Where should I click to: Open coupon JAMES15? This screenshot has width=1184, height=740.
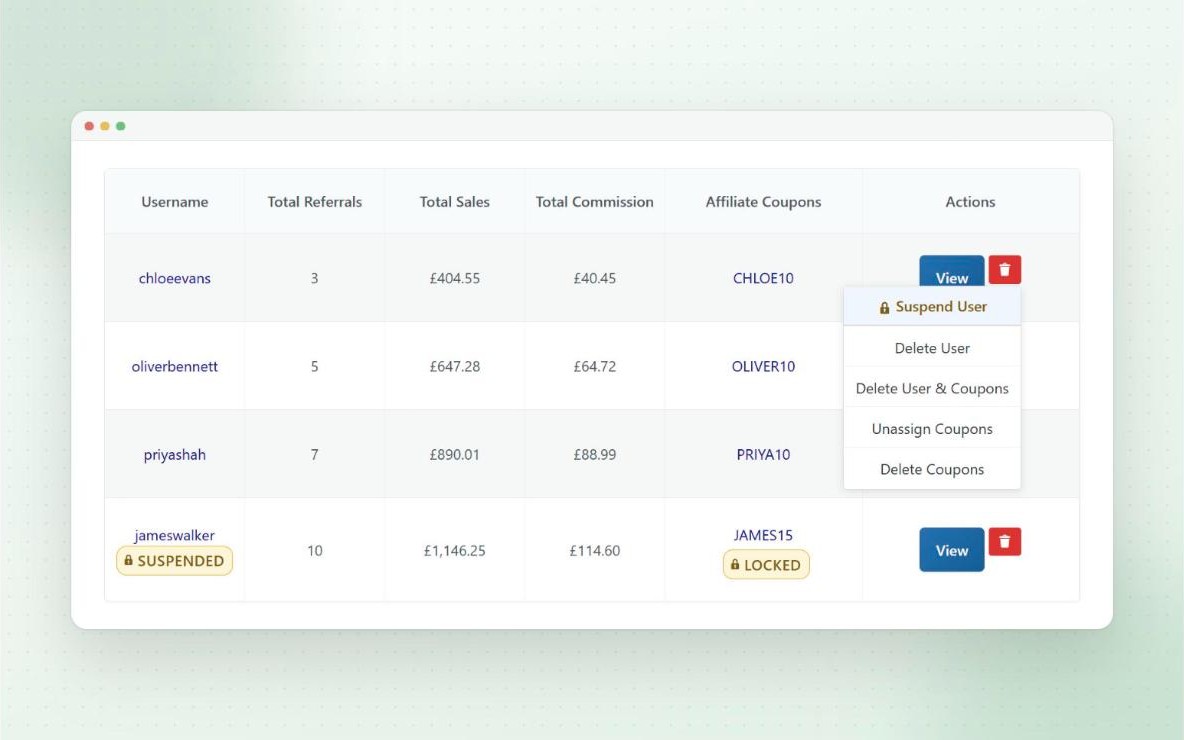point(763,535)
